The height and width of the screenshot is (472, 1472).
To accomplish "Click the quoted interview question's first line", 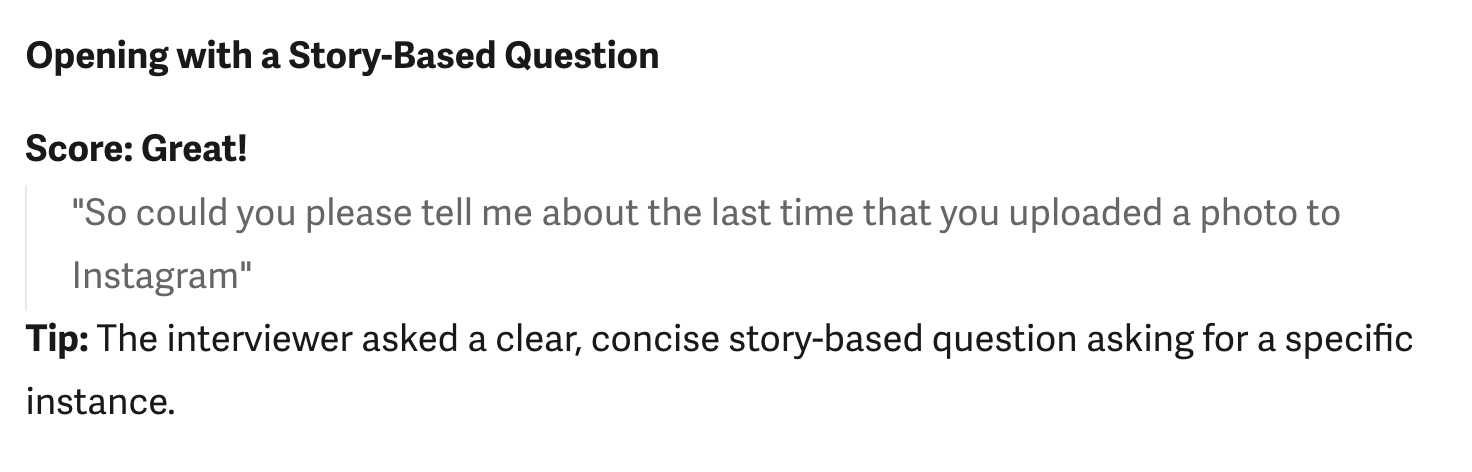I will [705, 213].
